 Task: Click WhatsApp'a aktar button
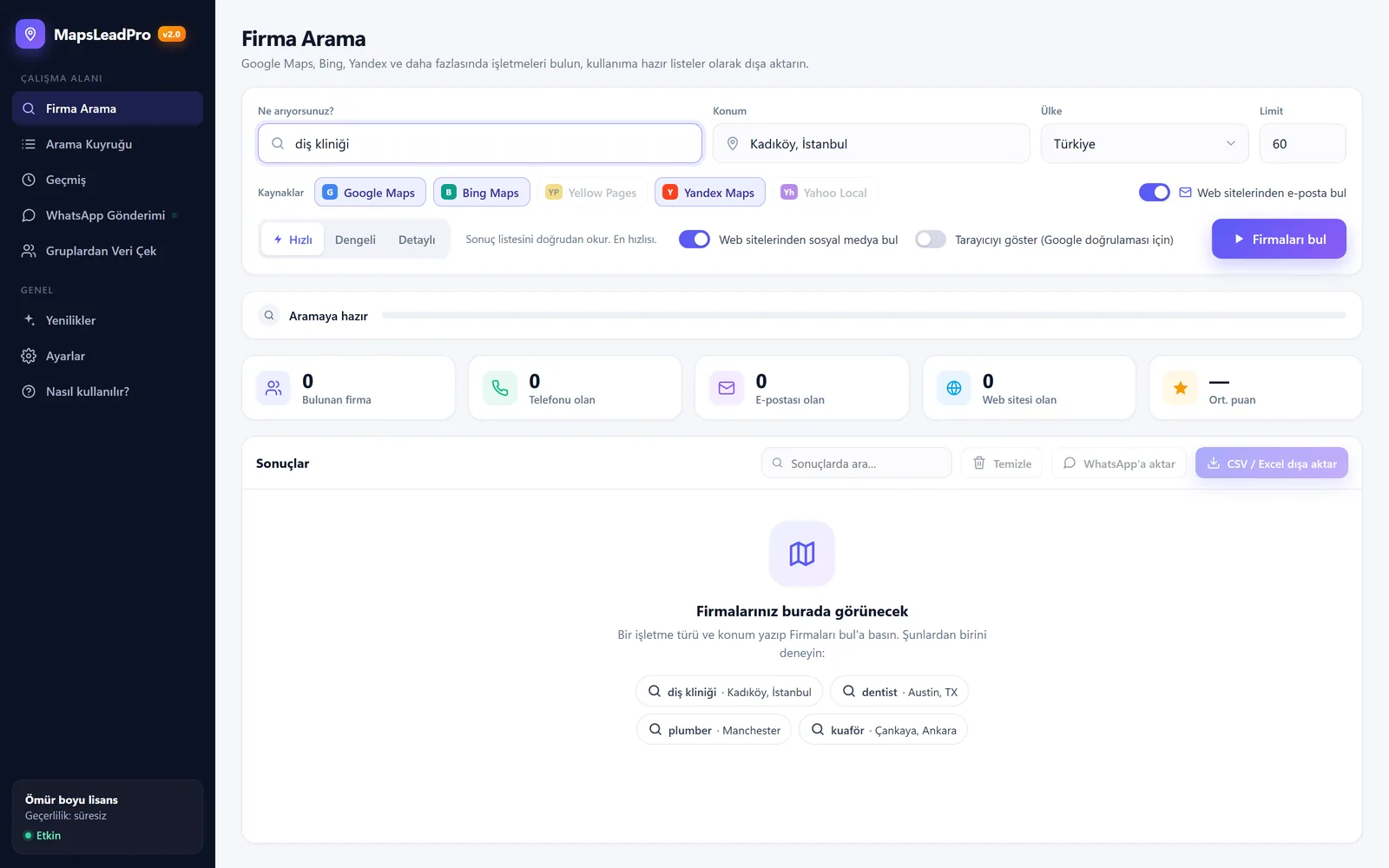tap(1119, 464)
